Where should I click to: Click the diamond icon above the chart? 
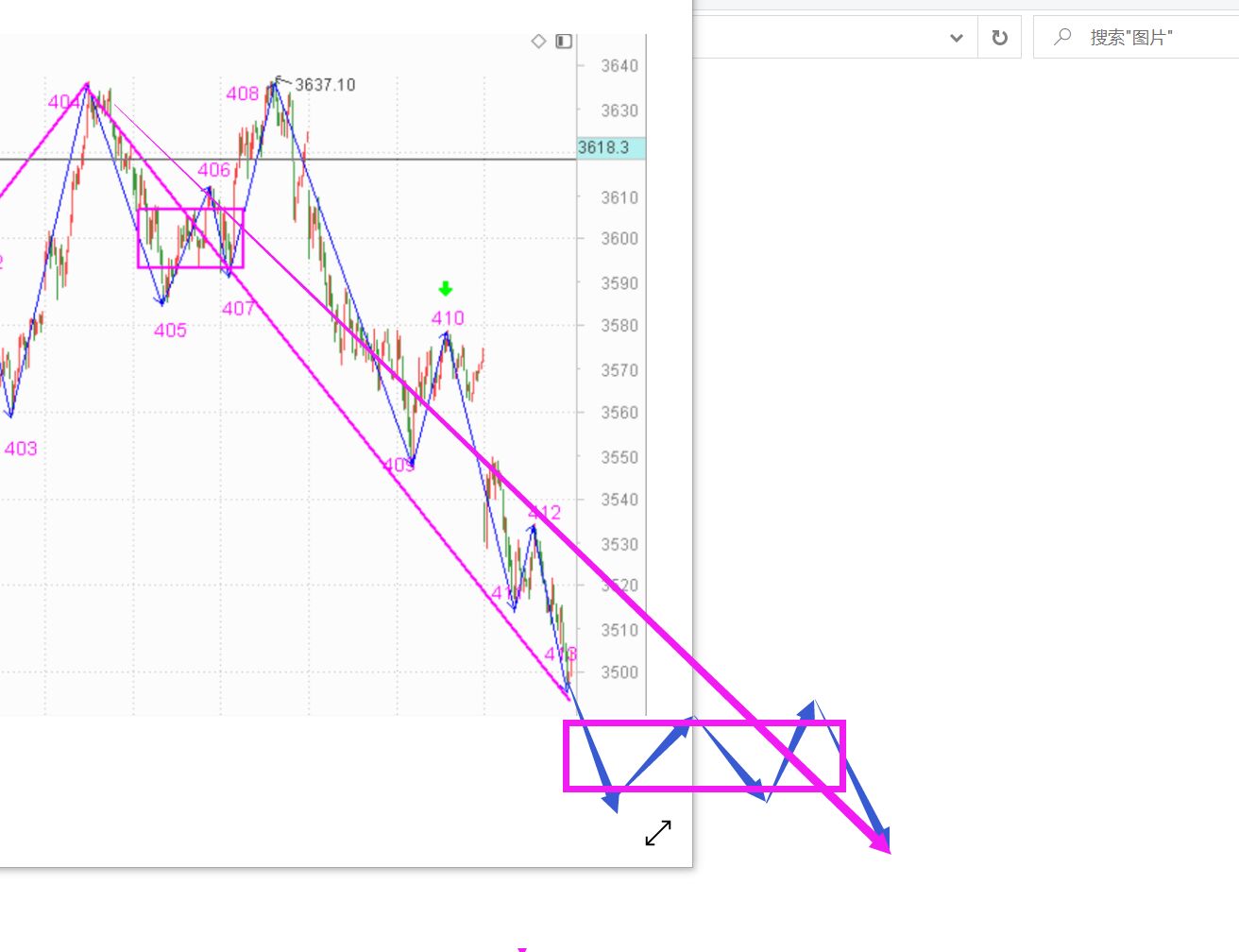(x=538, y=42)
